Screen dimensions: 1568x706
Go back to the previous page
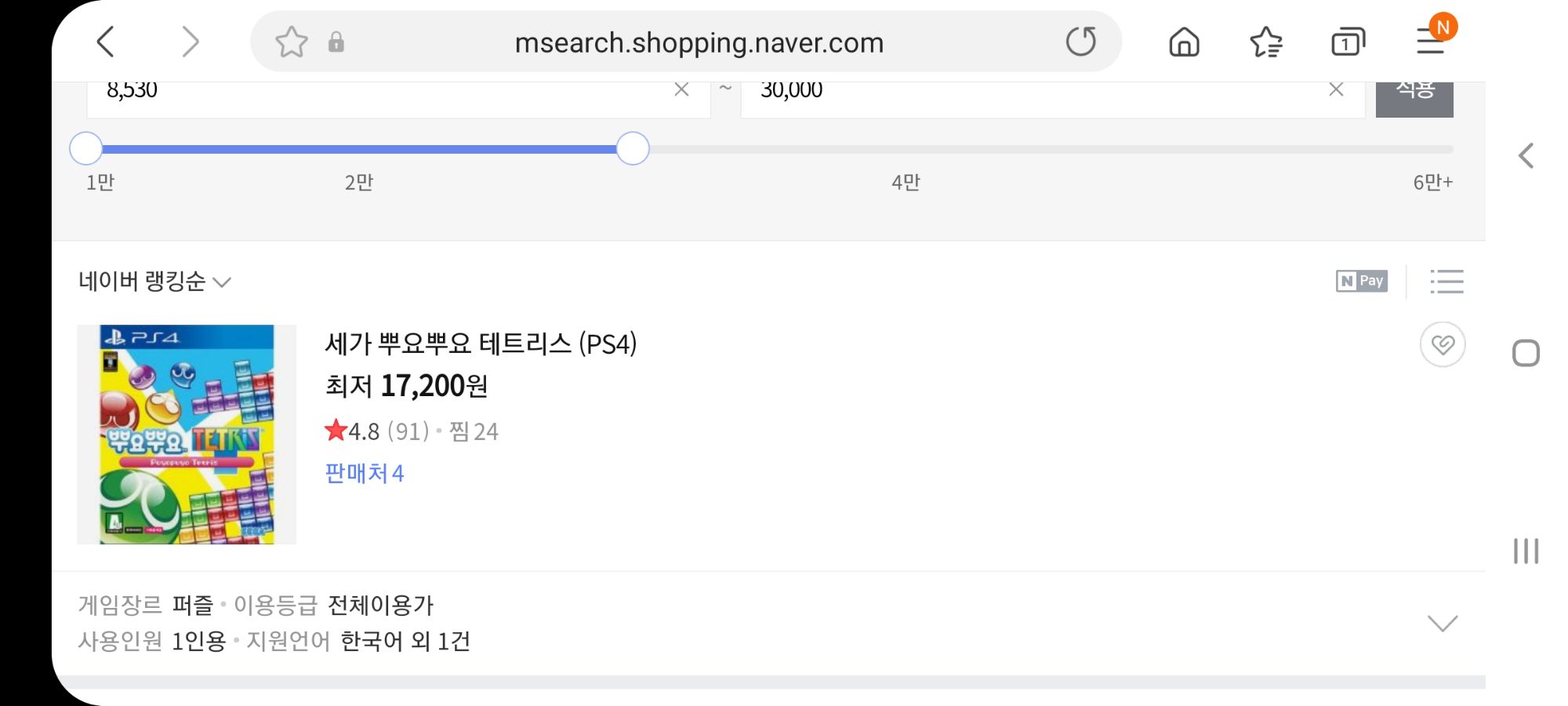click(x=106, y=42)
